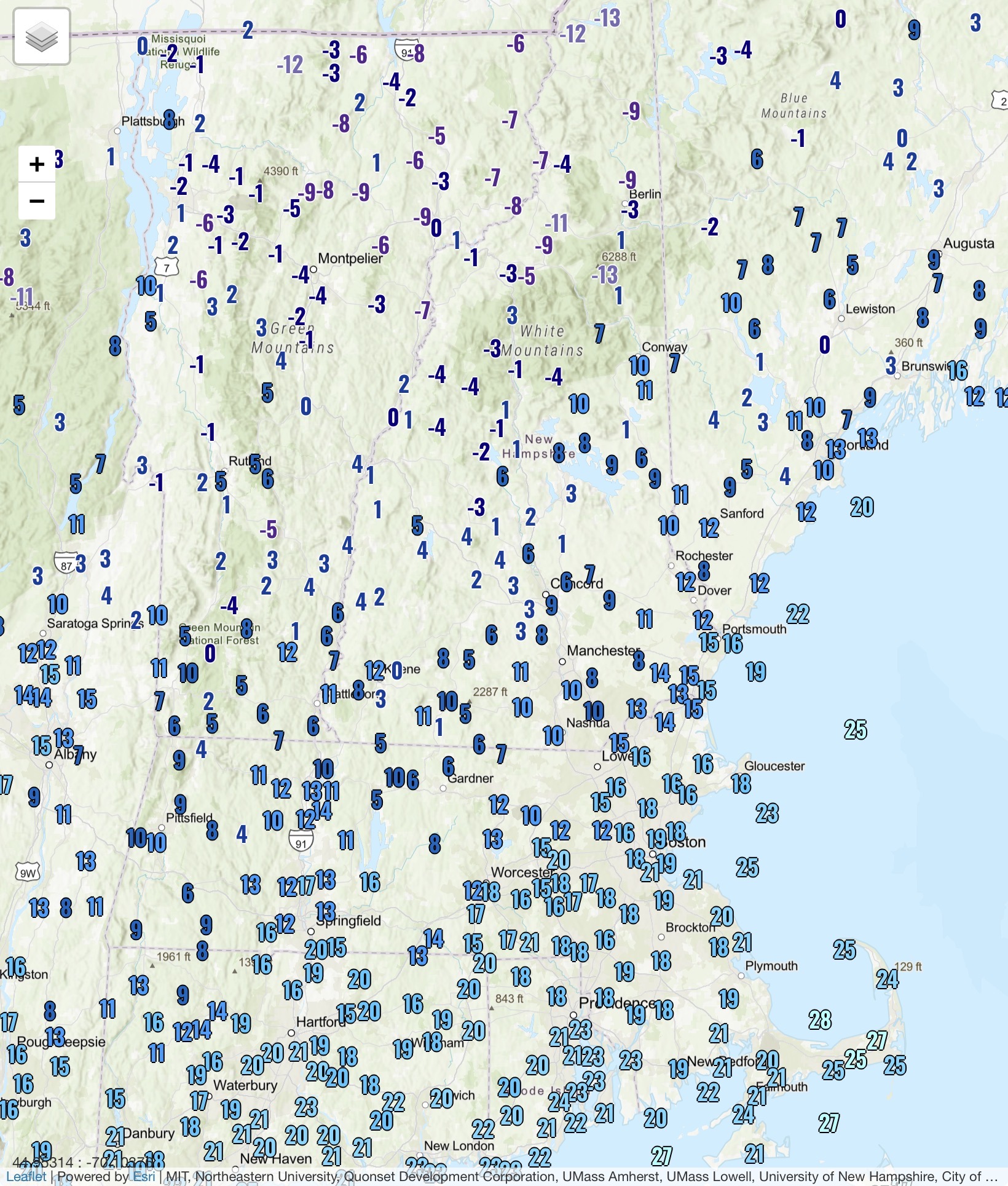Viewport: 1008px width, 1186px height.
Task: Select the 24 marker near 129 ft label
Action: click(x=887, y=979)
